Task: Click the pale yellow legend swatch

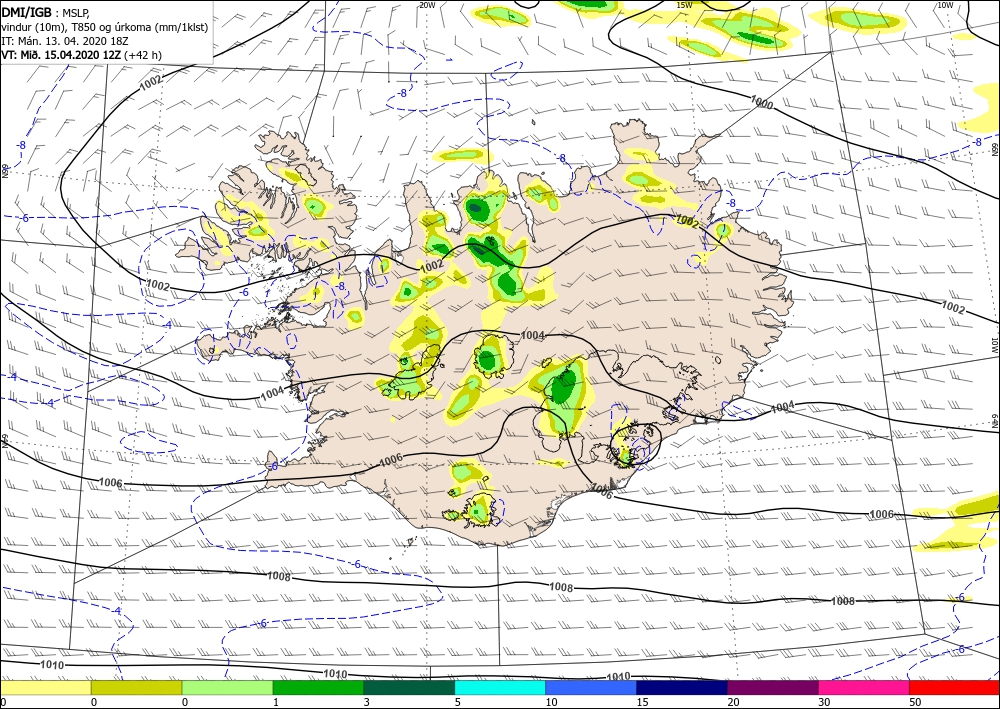Action: (45, 687)
